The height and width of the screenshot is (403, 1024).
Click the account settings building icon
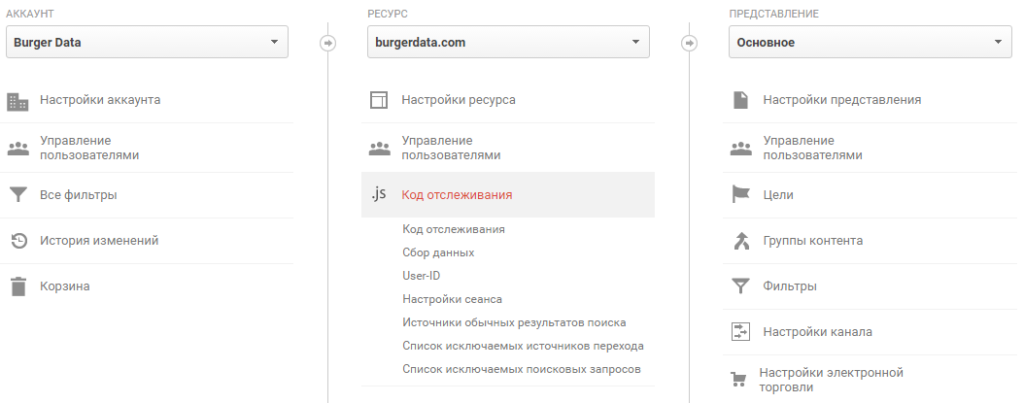pos(17,100)
